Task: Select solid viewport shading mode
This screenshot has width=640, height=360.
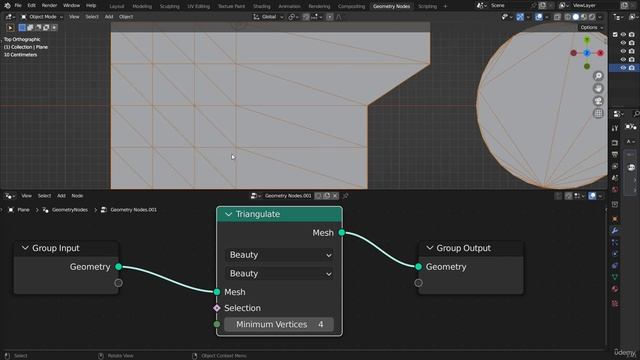Action: point(576,17)
